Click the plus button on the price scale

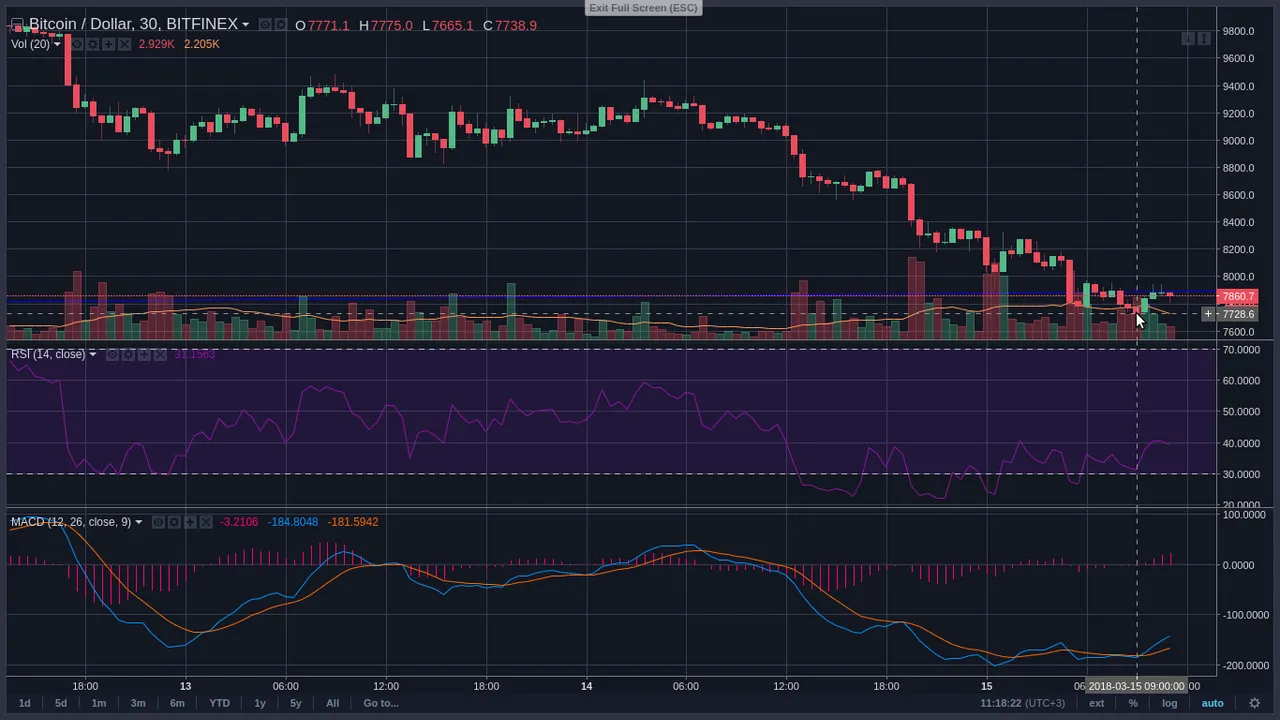[x=1208, y=314]
